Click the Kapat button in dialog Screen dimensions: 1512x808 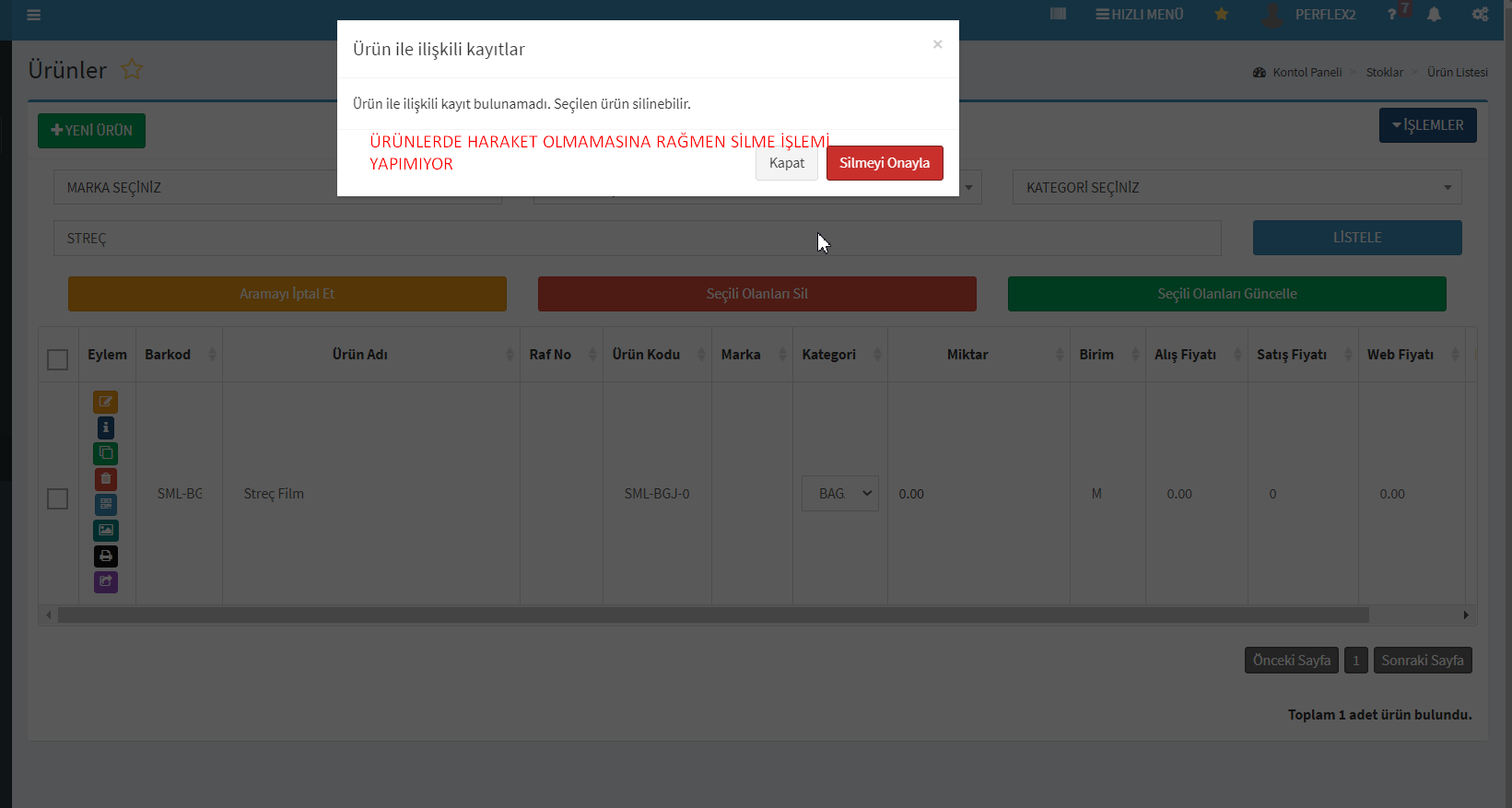click(x=786, y=163)
